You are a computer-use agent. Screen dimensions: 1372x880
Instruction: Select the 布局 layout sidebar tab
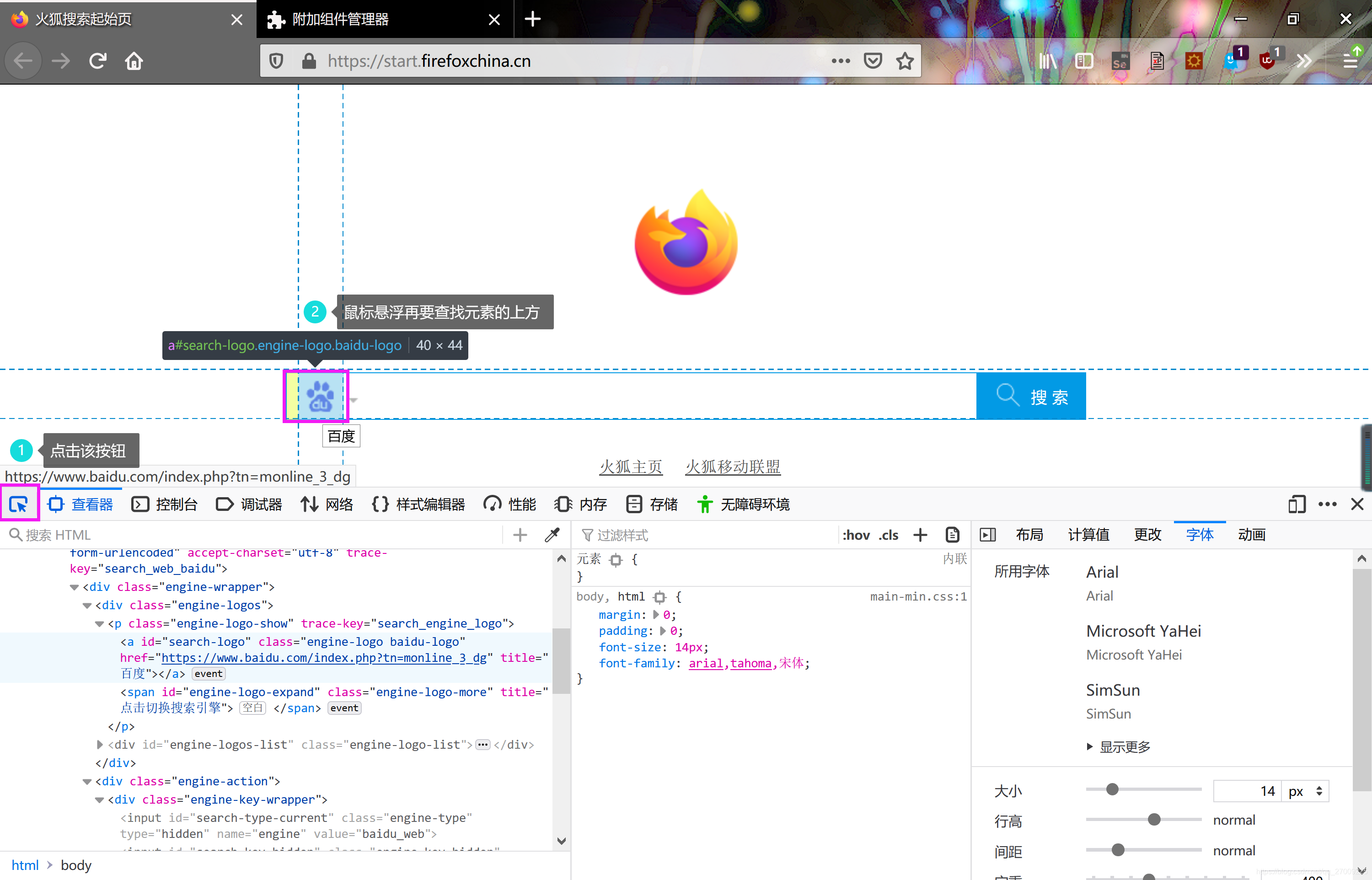pyautogui.click(x=1029, y=535)
